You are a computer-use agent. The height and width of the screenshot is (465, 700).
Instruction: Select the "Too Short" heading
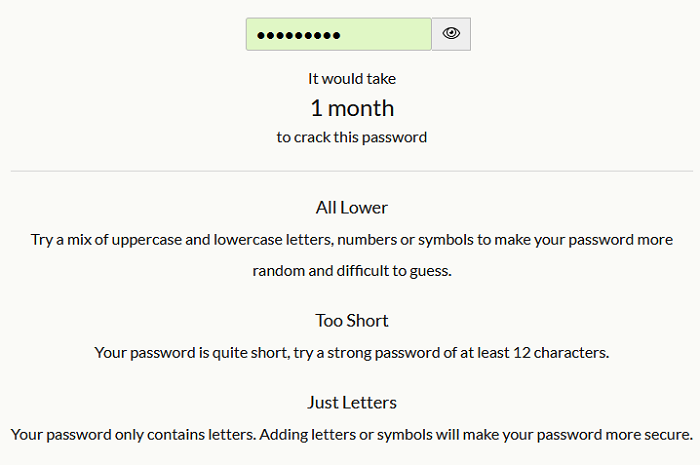[x=352, y=321]
